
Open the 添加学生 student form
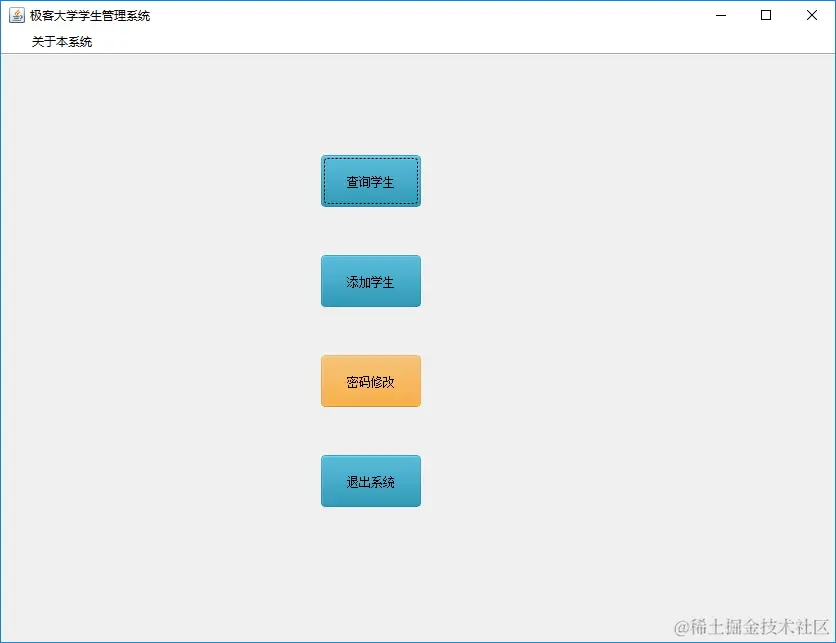pyautogui.click(x=371, y=281)
